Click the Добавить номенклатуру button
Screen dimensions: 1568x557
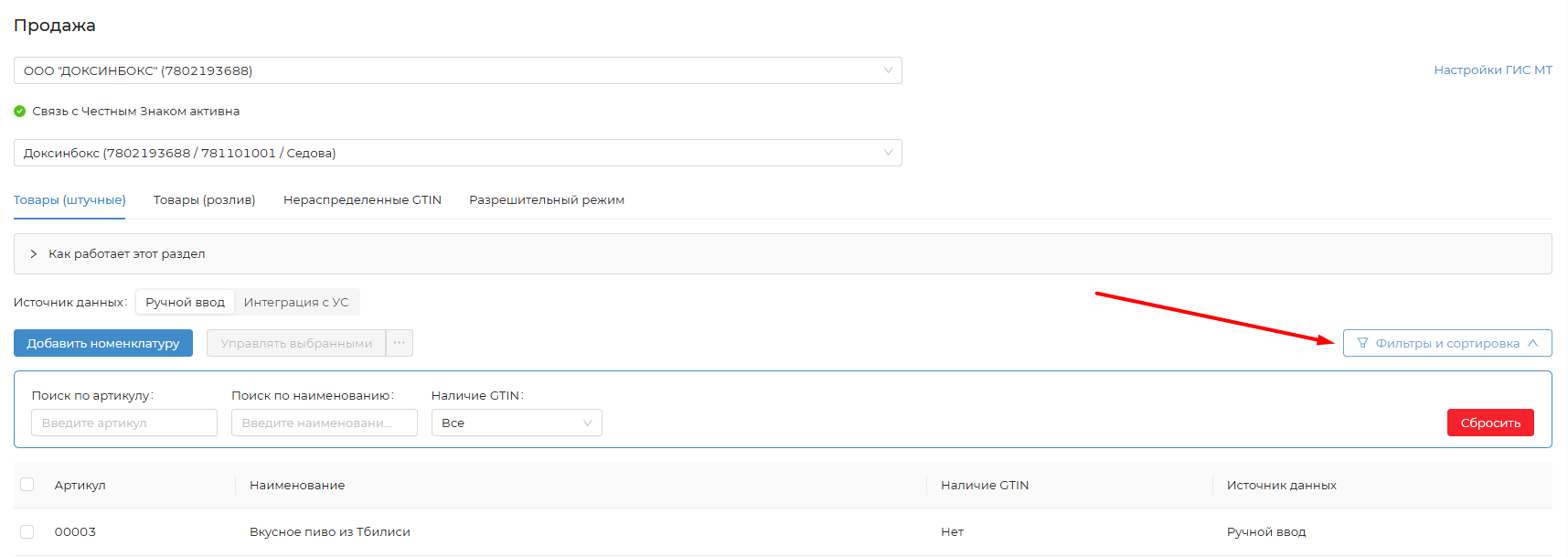point(103,343)
